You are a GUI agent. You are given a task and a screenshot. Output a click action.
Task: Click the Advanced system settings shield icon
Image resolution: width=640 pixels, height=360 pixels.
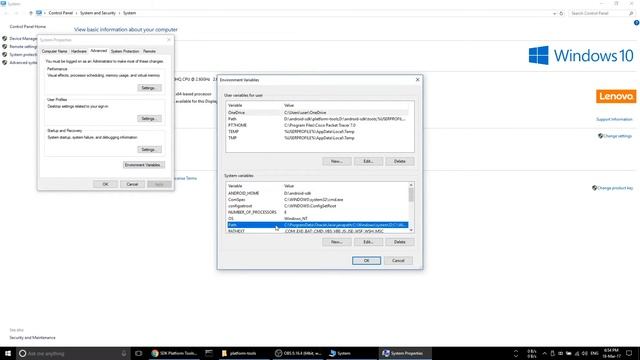point(4,62)
